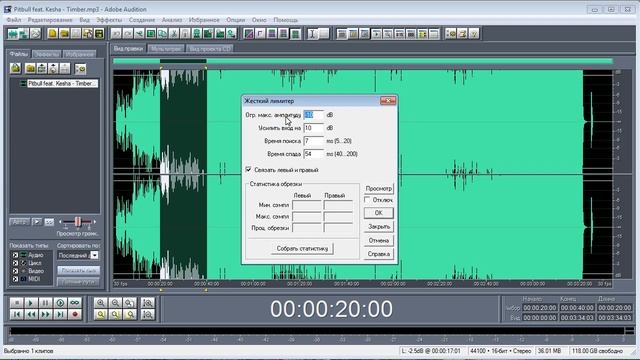Open the Редактирование menu
Image resolution: width=640 pixels, height=360 pixels.
(50, 20)
